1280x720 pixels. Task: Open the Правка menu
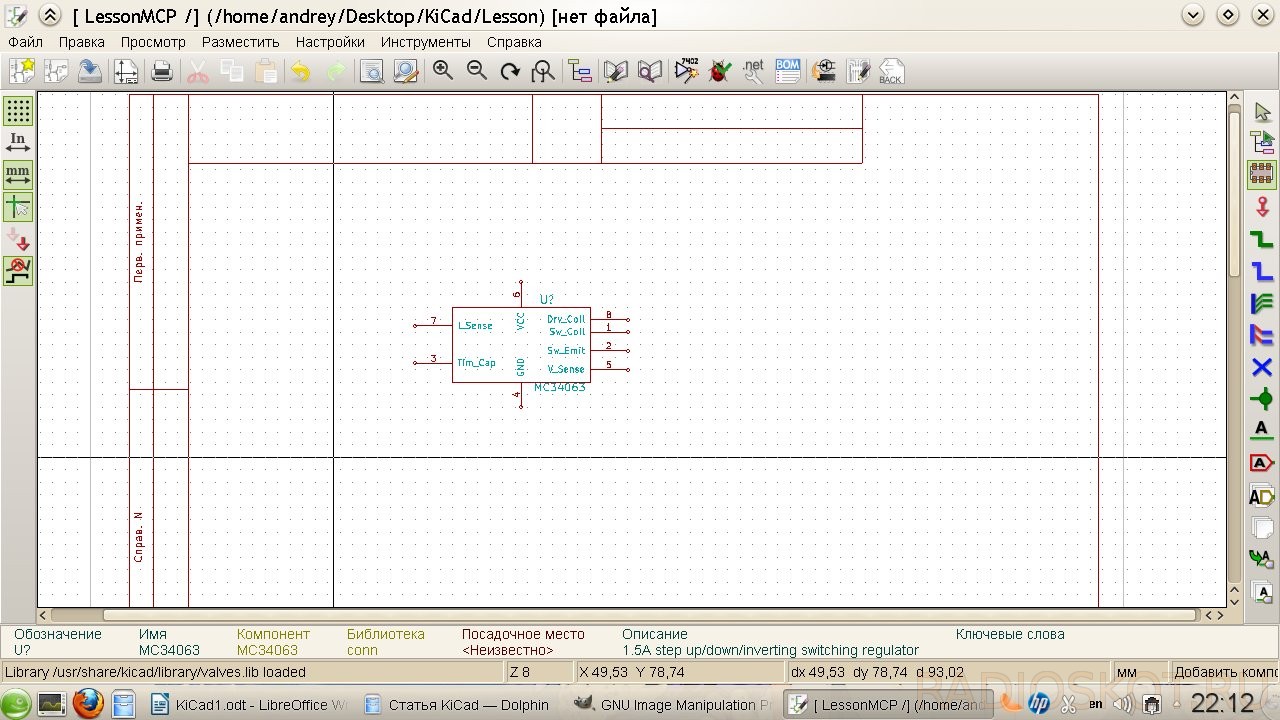[x=82, y=42]
